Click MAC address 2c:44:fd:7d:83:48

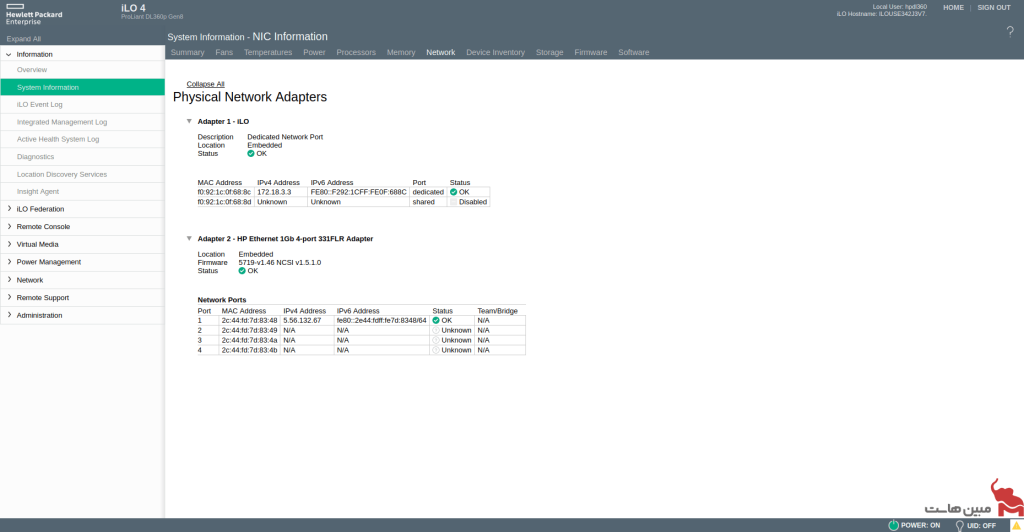[249, 321]
